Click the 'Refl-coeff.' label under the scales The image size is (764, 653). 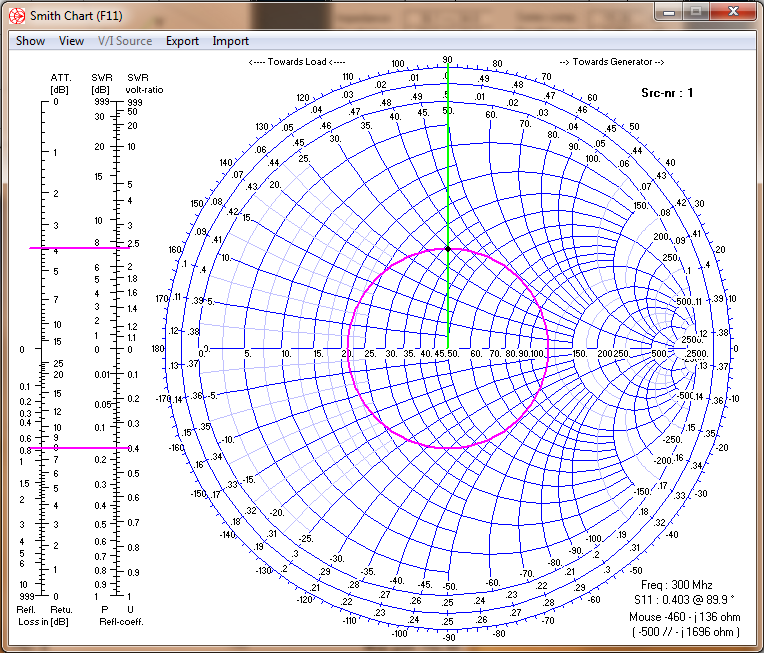pos(121,622)
